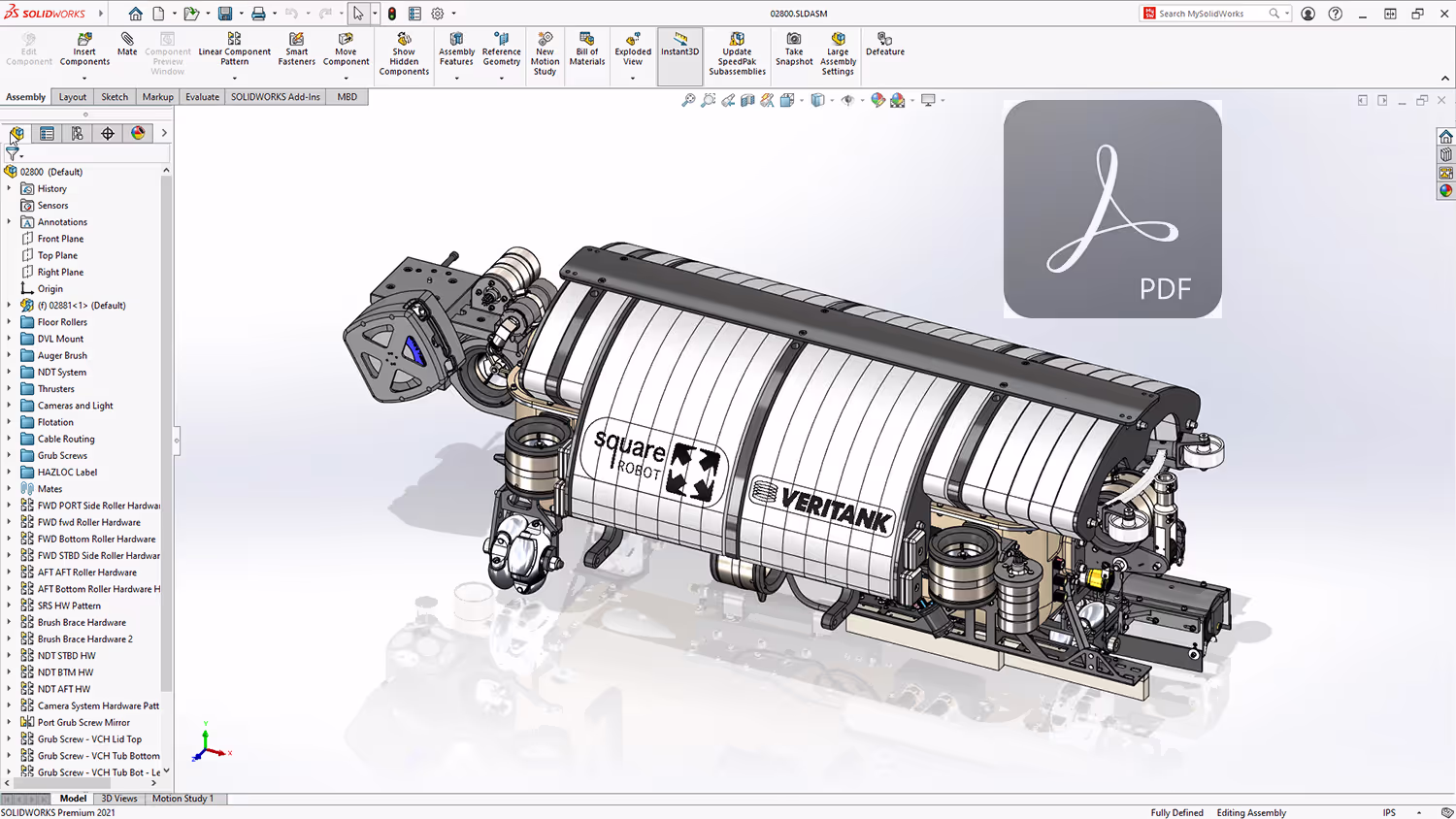This screenshot has height=819, width=1456.
Task: Click the Defeature tool
Action: [x=884, y=45]
